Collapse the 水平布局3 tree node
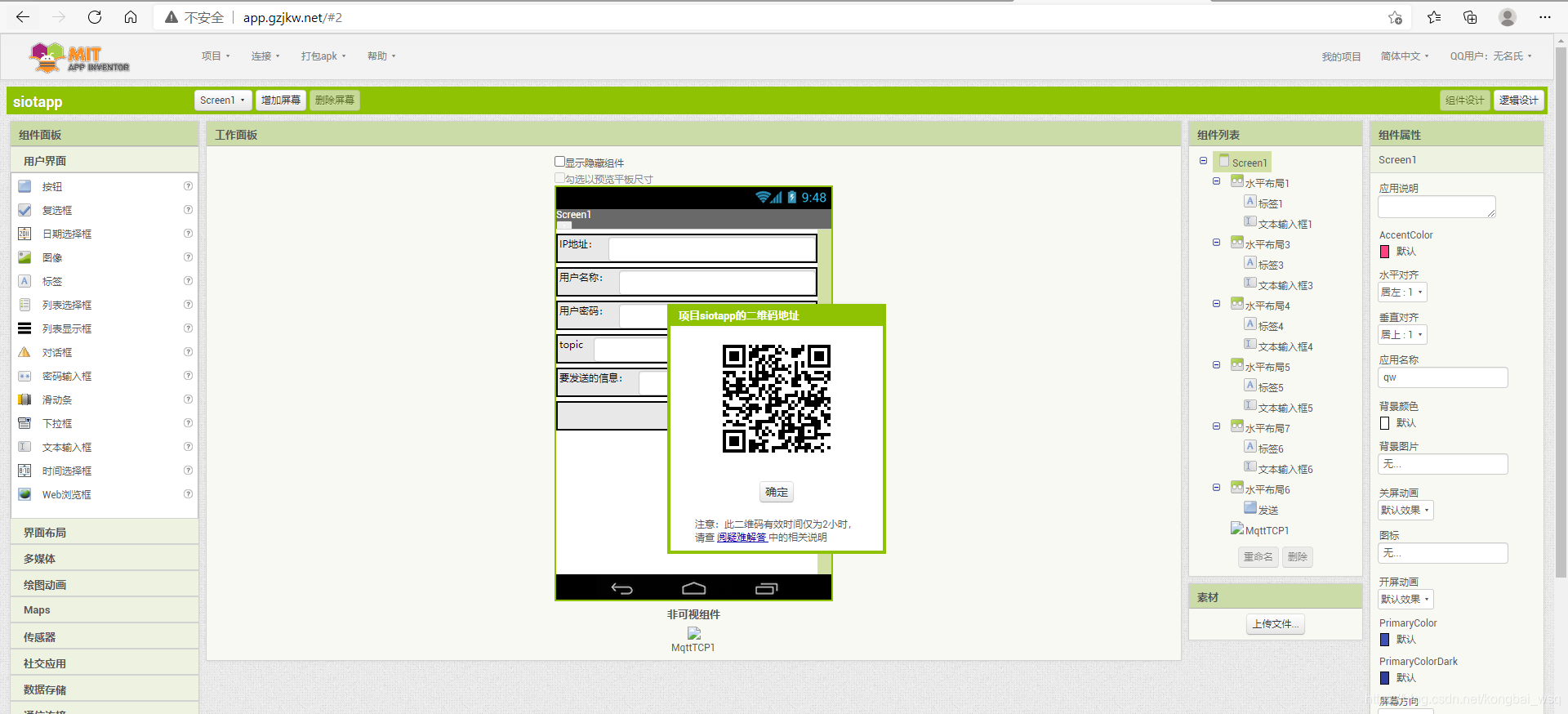 click(1216, 243)
